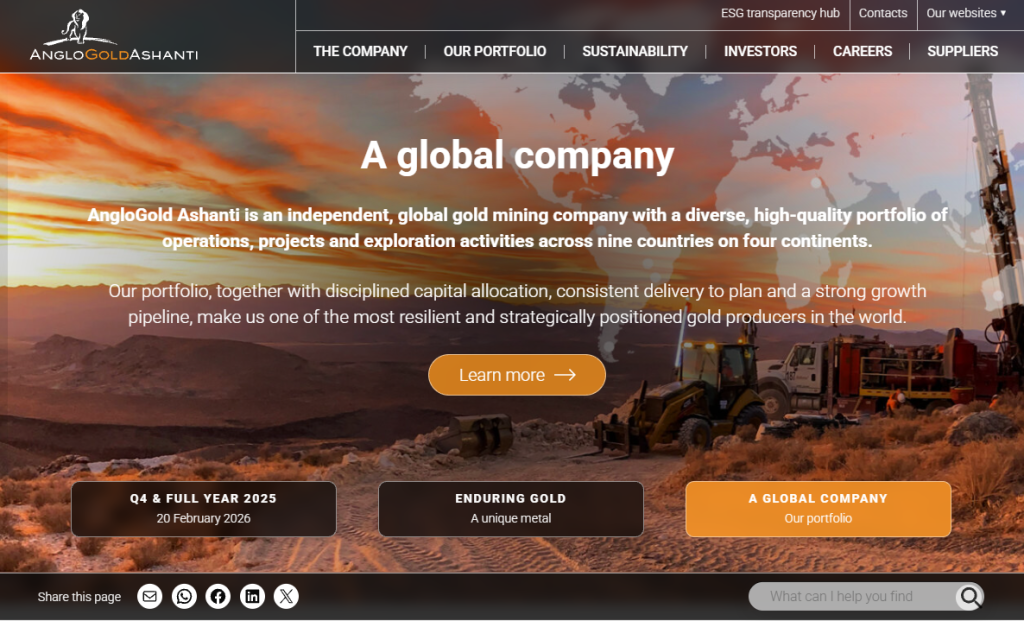
Task: Open the Investors menu
Action: 760,51
